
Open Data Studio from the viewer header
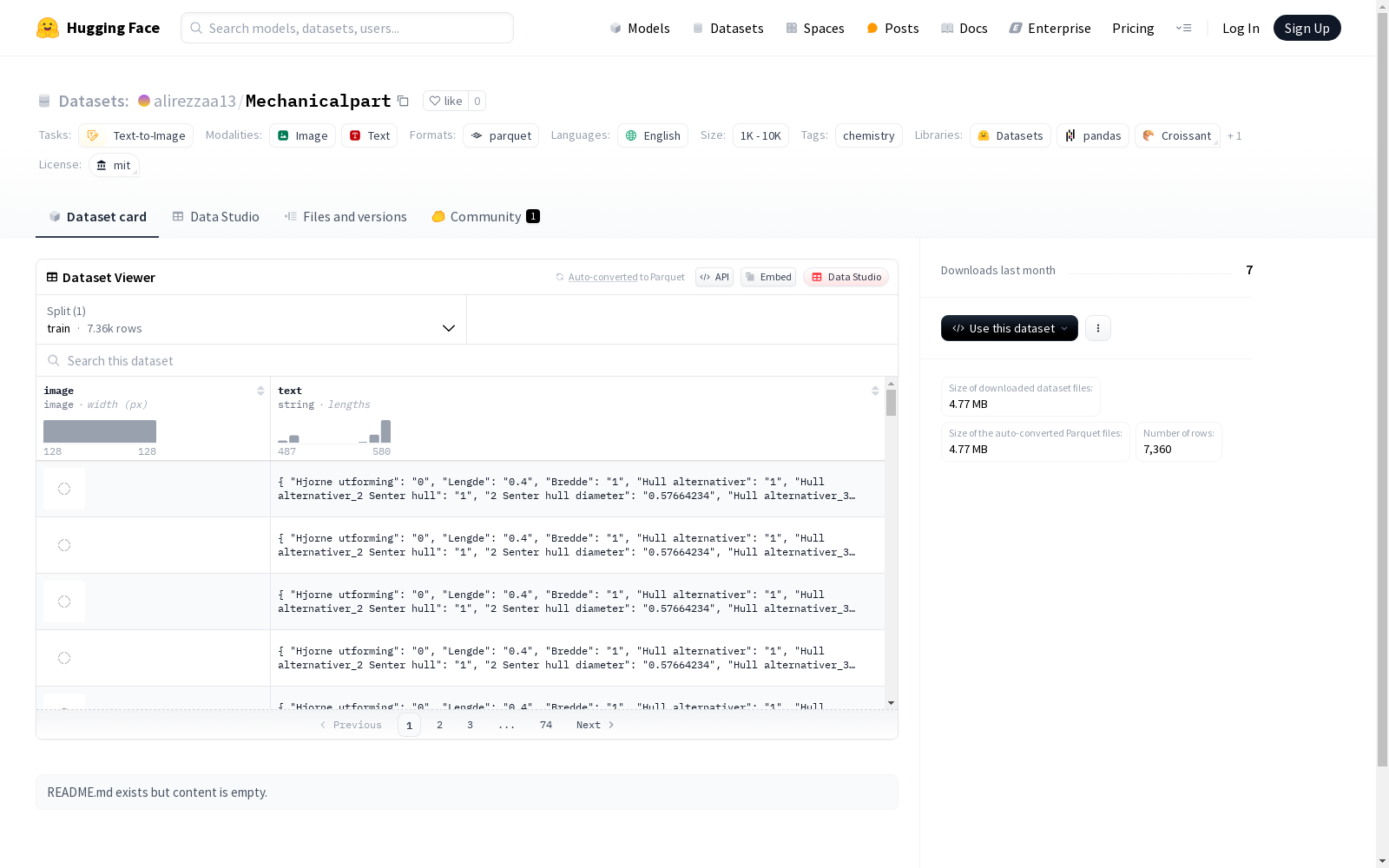tap(846, 277)
